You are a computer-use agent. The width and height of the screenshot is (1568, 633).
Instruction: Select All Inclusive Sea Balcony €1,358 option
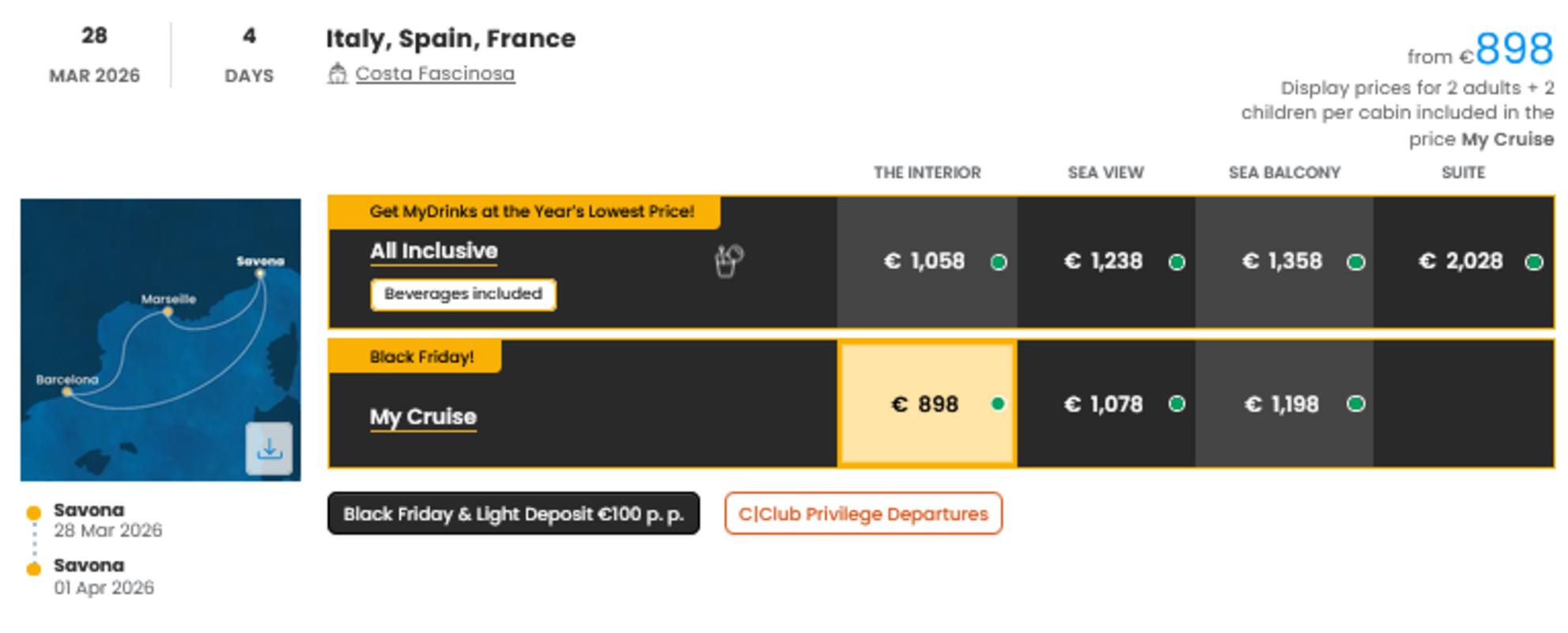coord(1283,261)
